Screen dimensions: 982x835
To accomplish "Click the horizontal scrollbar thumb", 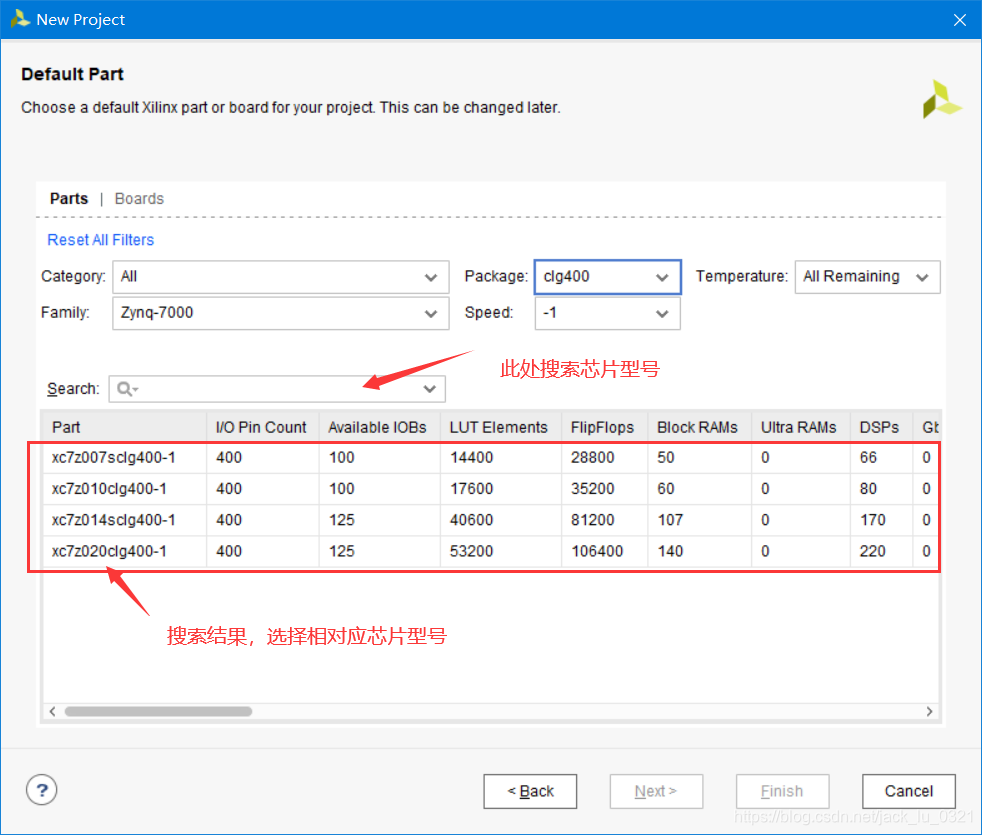I will point(158,711).
